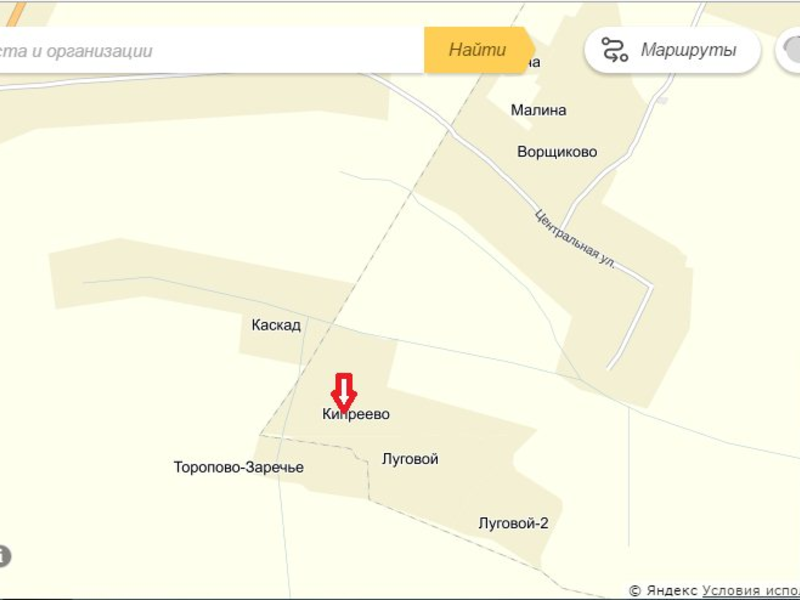Click the Торопово-Заречье map label
Image resolution: width=800 pixels, height=600 pixels.
239,467
